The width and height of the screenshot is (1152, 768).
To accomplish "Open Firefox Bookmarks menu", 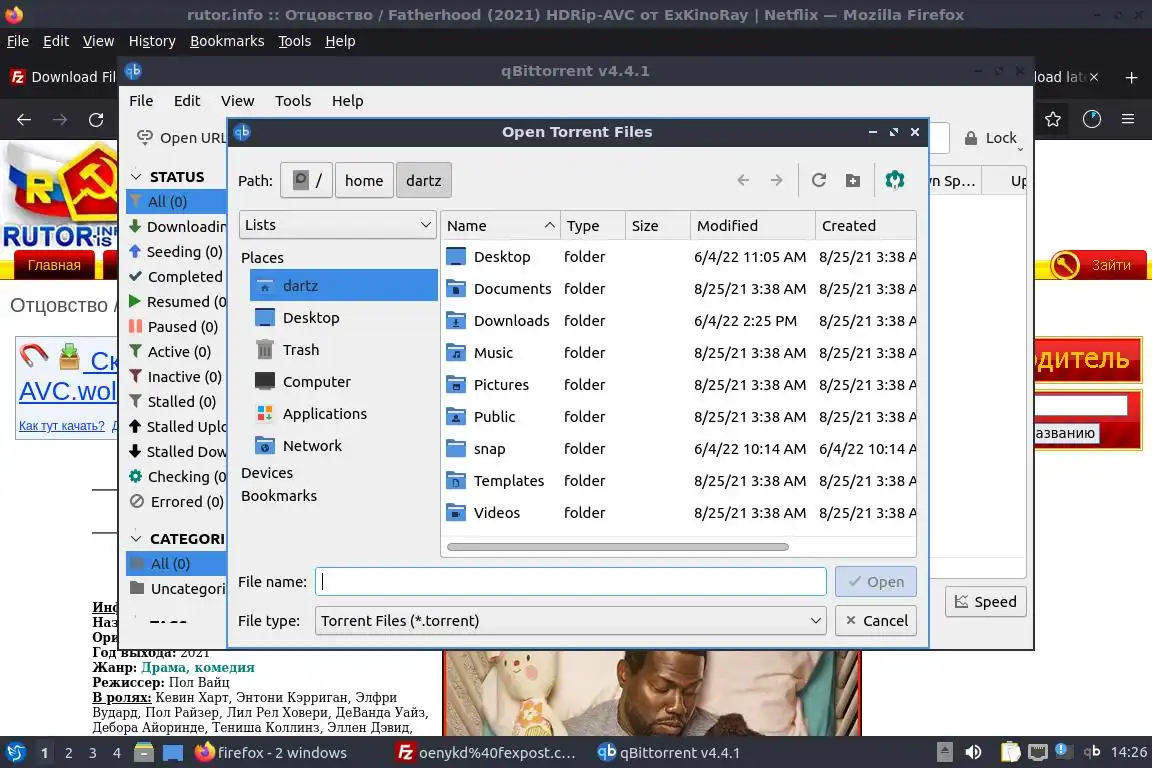I will pos(227,41).
